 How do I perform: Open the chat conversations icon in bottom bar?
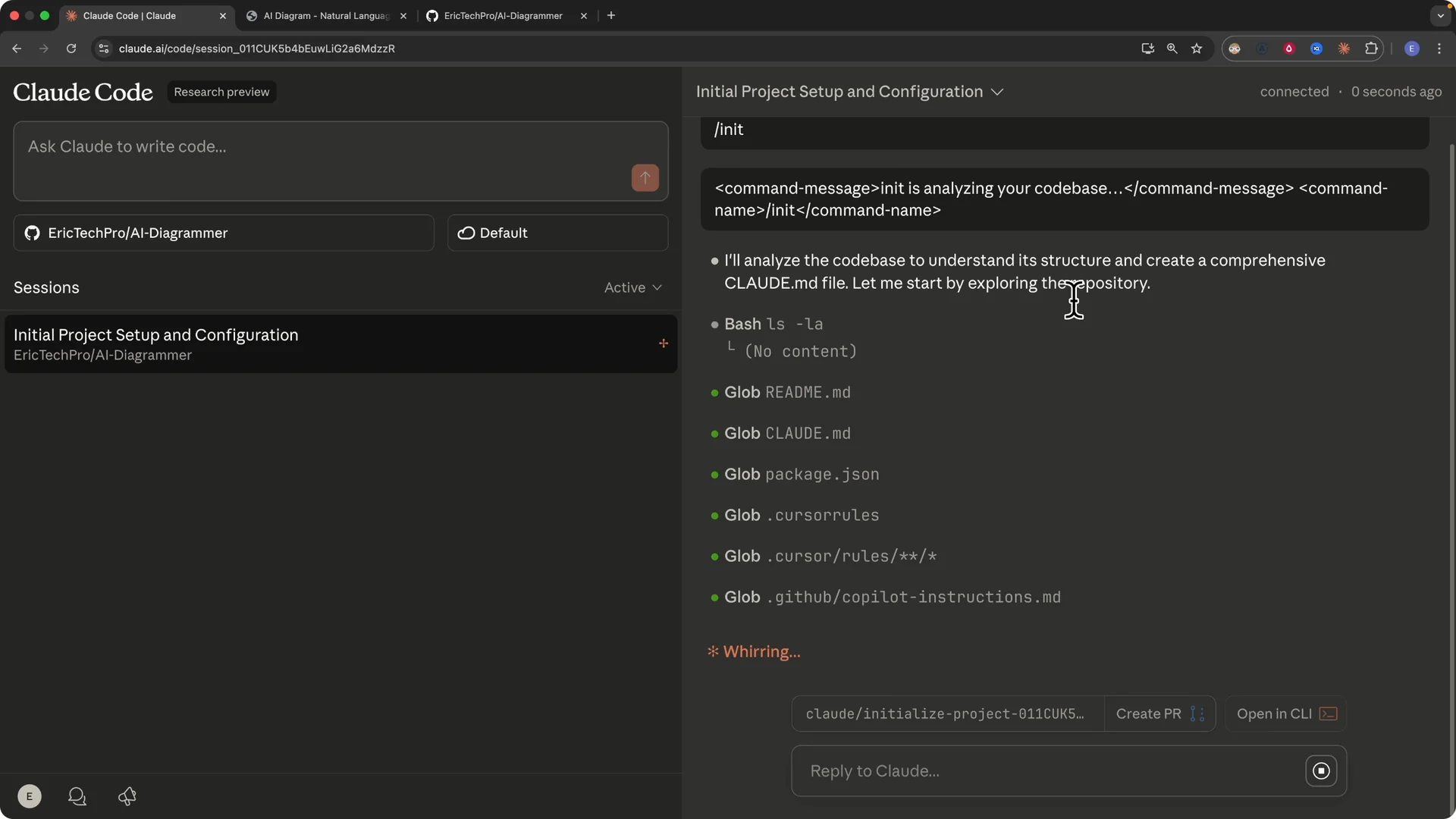pyautogui.click(x=77, y=796)
